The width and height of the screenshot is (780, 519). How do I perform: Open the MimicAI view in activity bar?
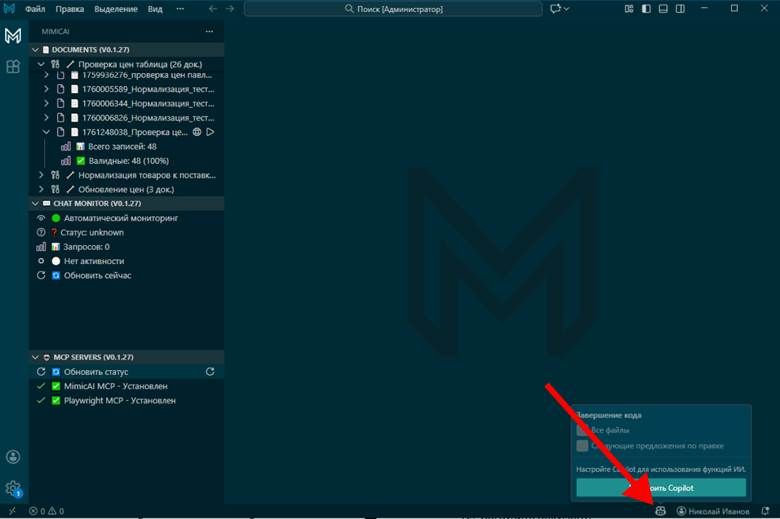click(x=13, y=37)
